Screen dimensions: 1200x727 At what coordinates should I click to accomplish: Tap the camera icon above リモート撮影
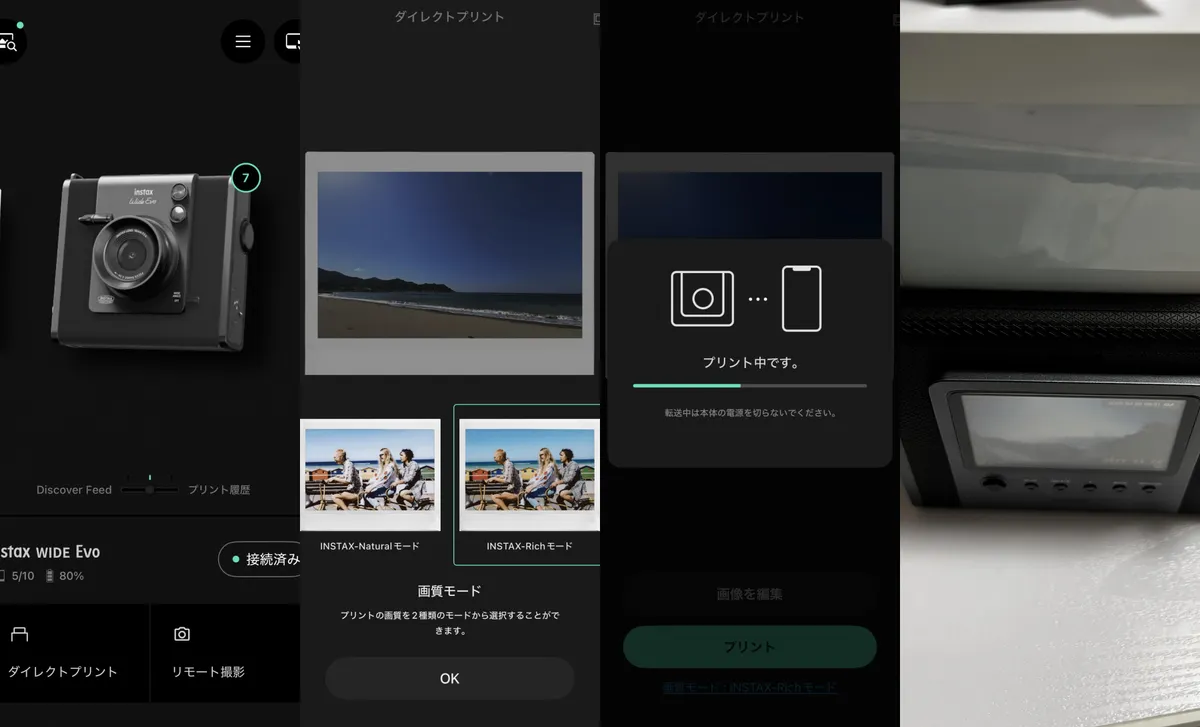pos(182,634)
